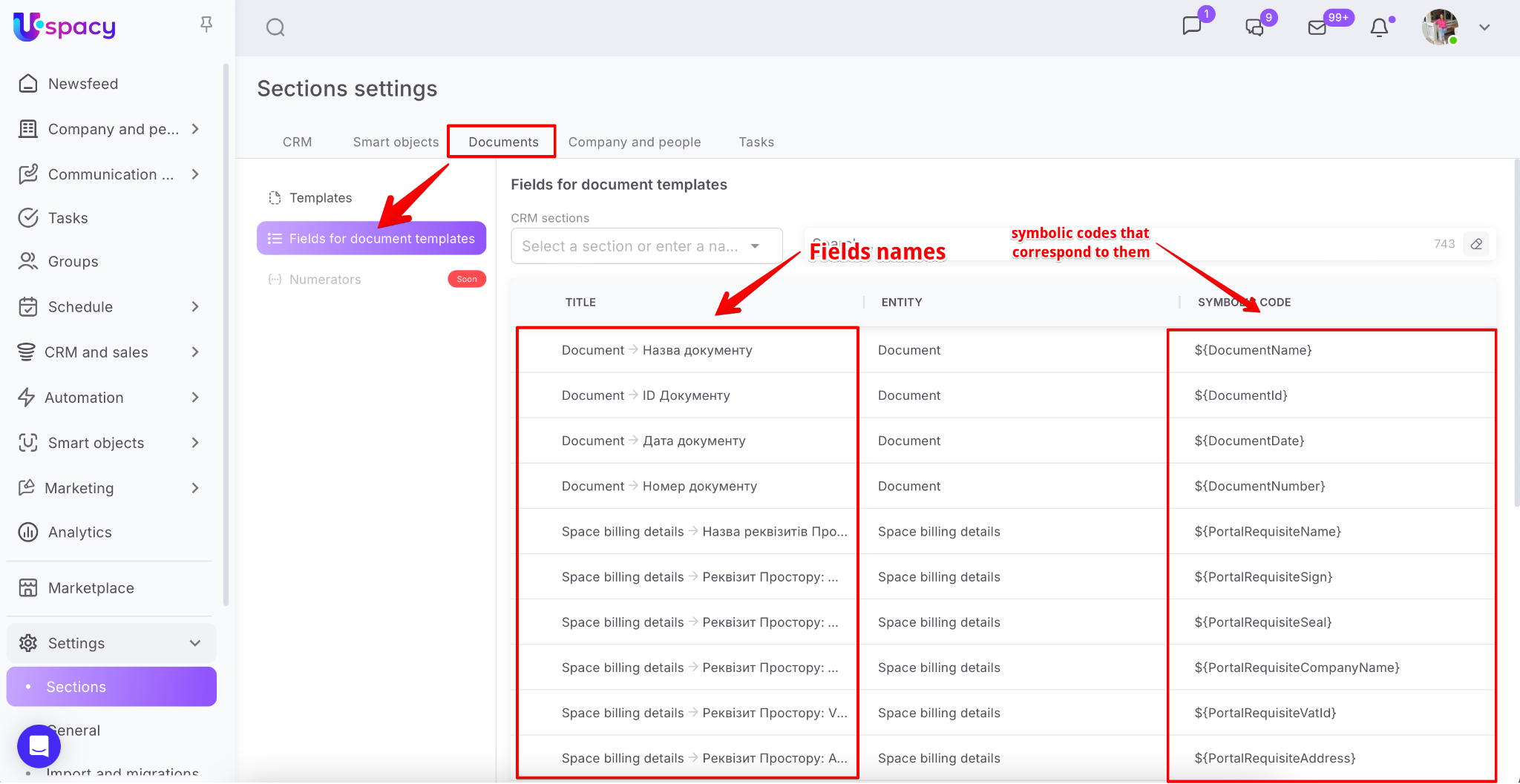Open the user profile dropdown arrow
1520x784 pixels.
click(1484, 27)
